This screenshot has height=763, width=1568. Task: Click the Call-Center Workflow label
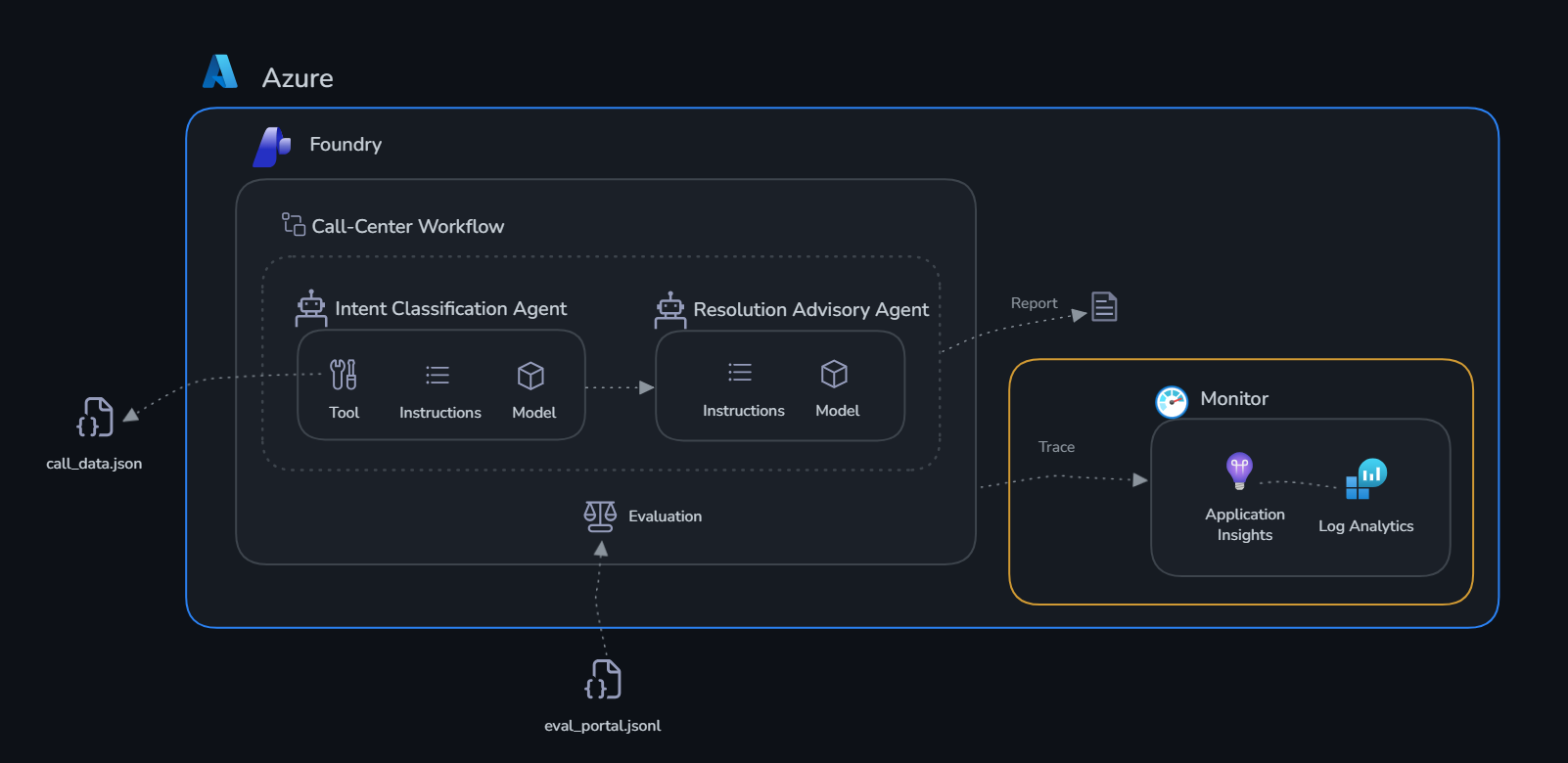click(408, 226)
